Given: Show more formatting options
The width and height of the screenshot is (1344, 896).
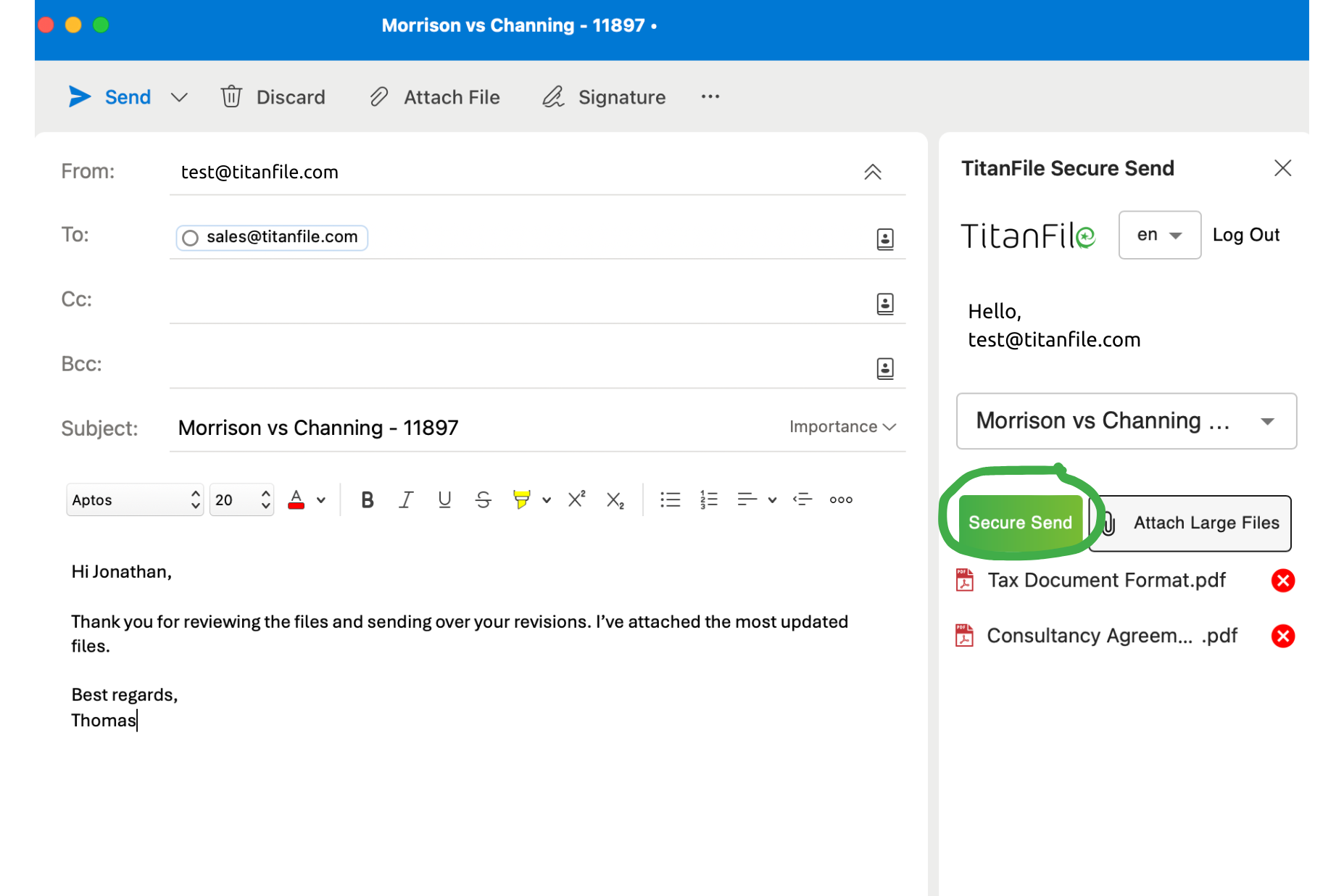Looking at the screenshot, I should tap(841, 499).
